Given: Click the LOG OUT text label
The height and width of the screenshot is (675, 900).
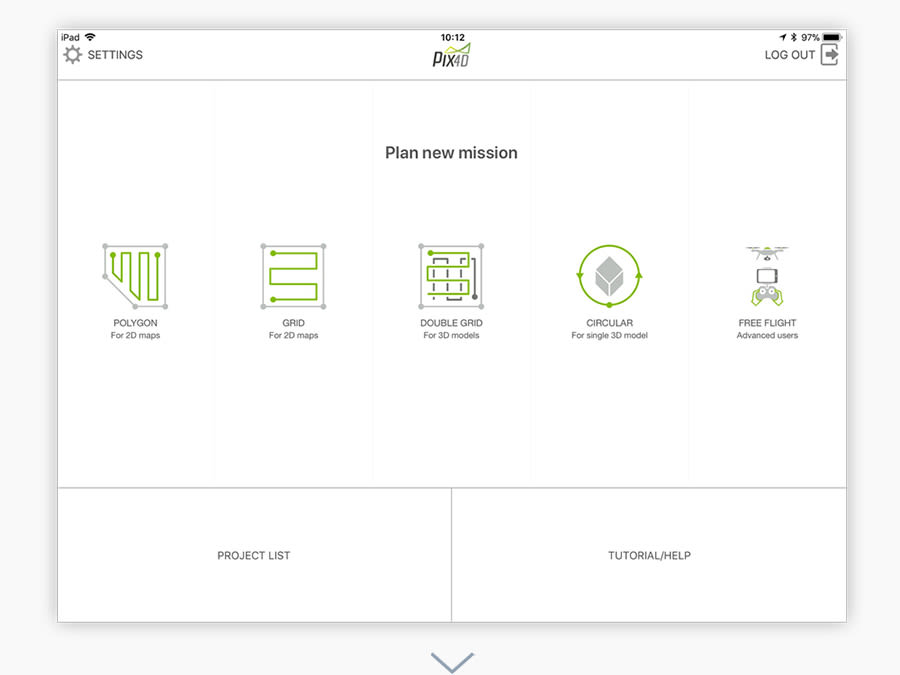Looking at the screenshot, I should [790, 55].
